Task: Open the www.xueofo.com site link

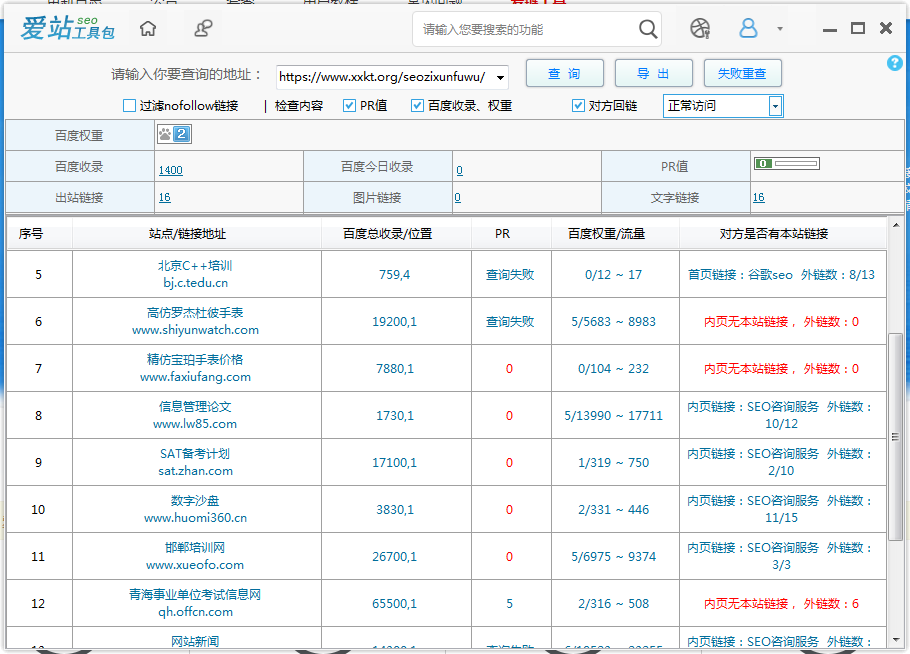Action: click(x=195, y=565)
